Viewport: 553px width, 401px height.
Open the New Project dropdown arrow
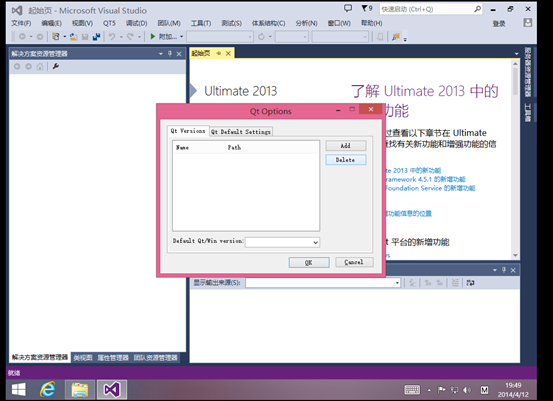(65, 36)
